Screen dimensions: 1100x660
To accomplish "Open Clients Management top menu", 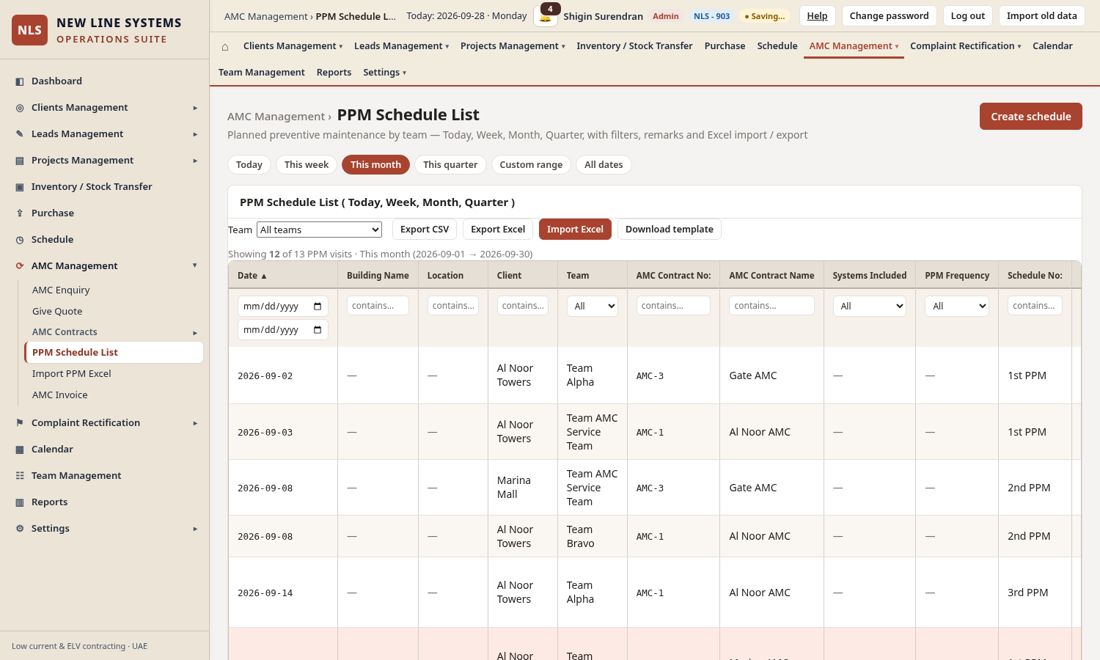I will [x=293, y=46].
